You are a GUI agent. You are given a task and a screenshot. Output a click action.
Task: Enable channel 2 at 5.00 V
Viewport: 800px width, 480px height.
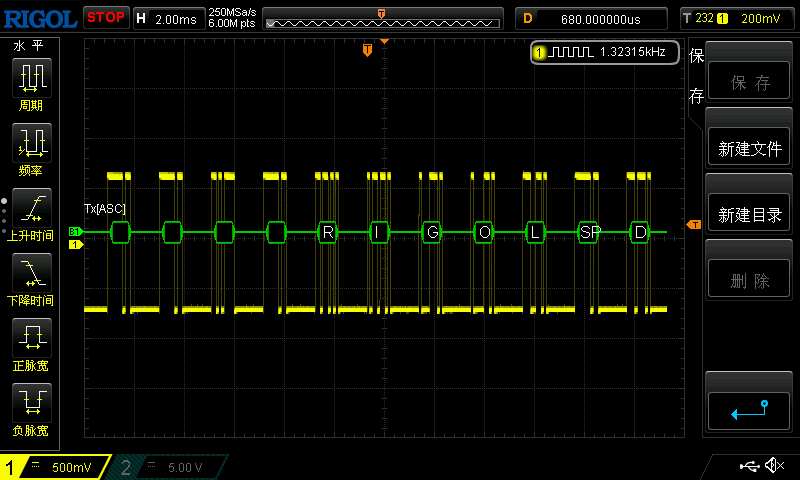pos(168,467)
